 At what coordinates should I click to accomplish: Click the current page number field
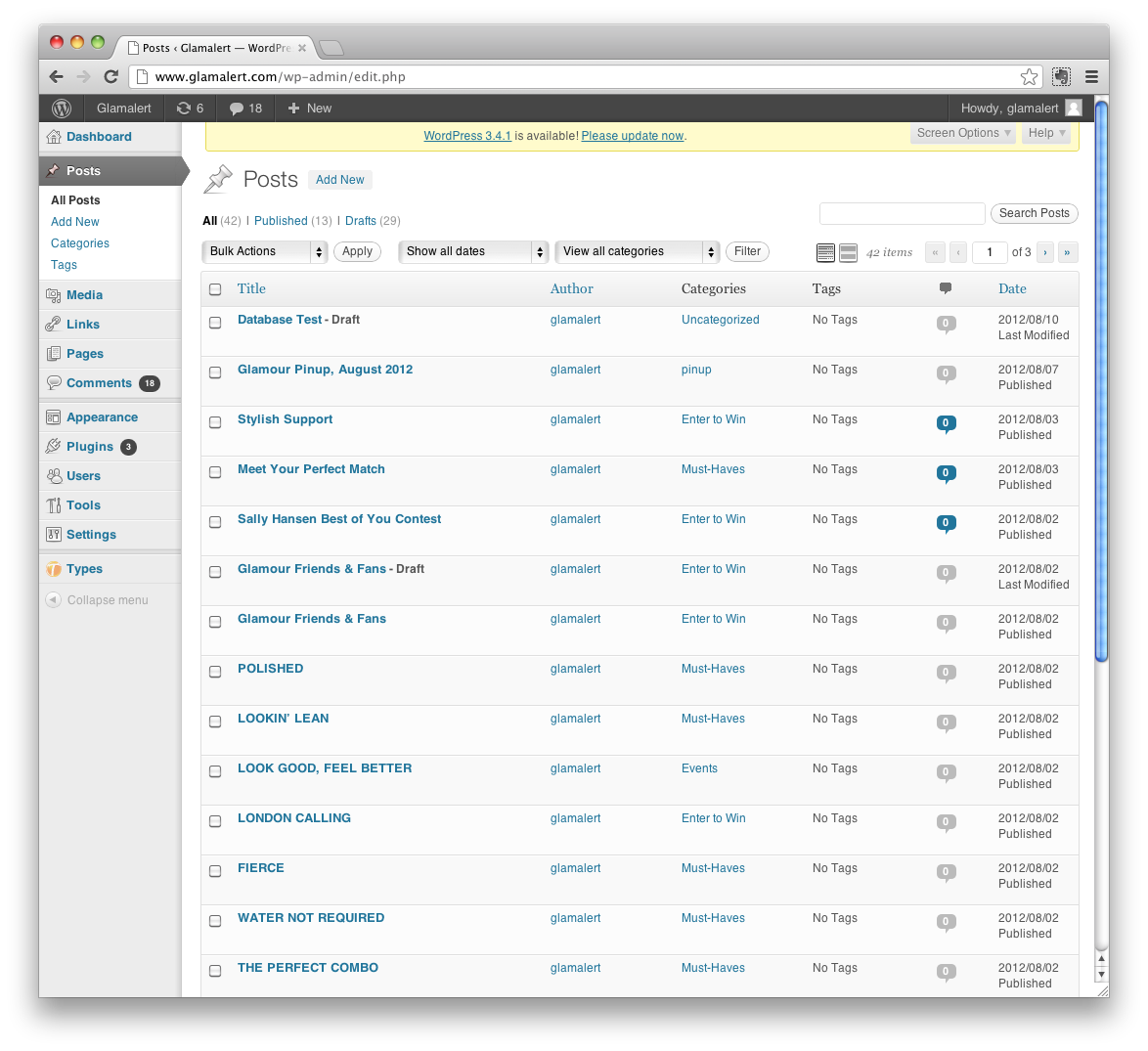pyautogui.click(x=990, y=252)
